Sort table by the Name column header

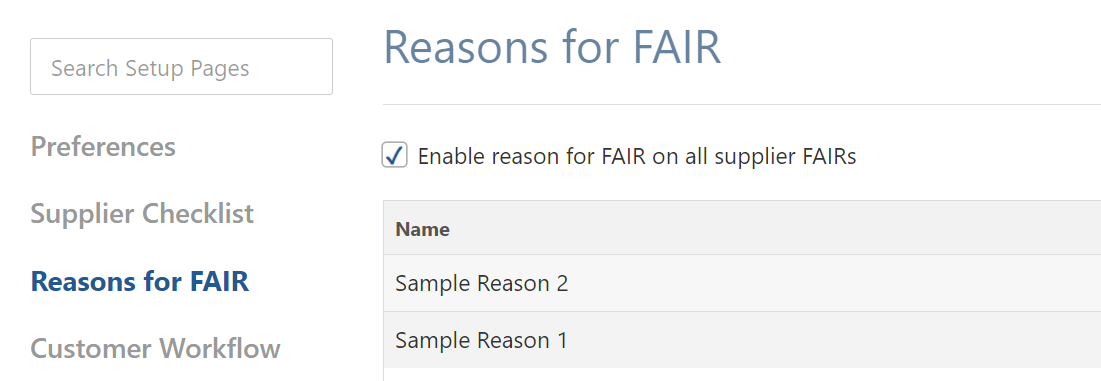(423, 229)
